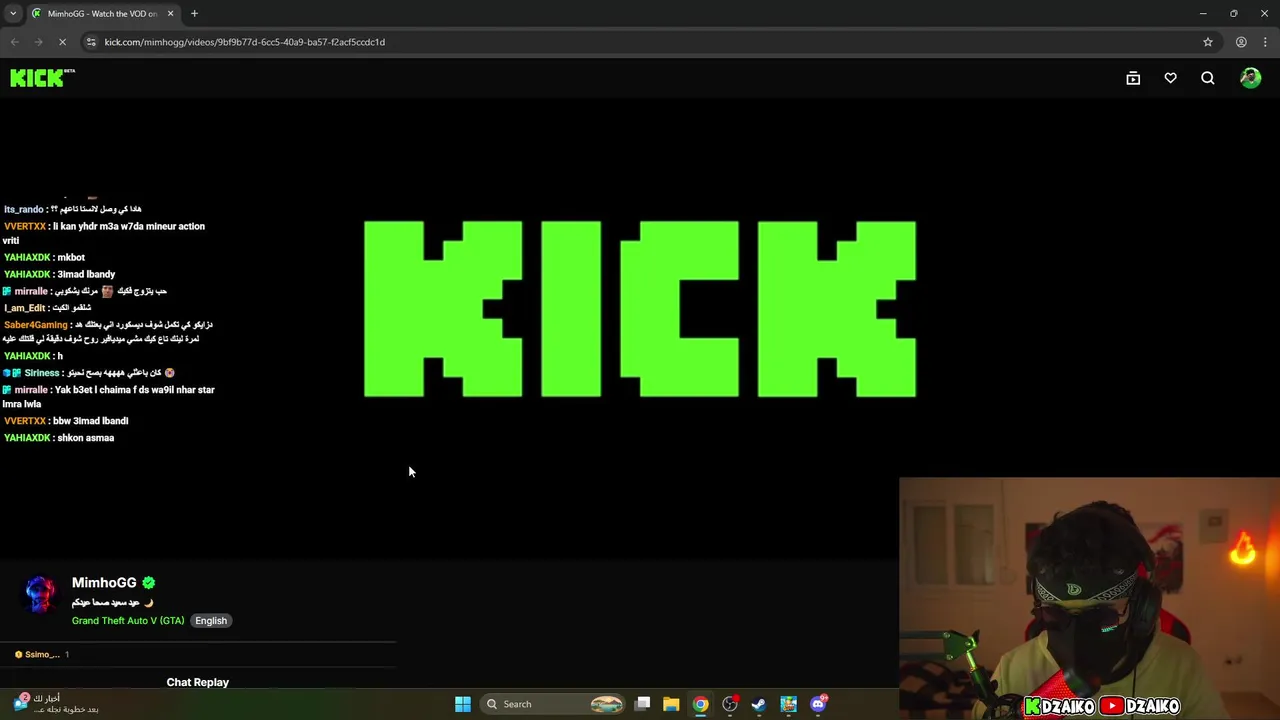Open Chrome three-dot menu
The width and height of the screenshot is (1280, 720).
[1266, 42]
